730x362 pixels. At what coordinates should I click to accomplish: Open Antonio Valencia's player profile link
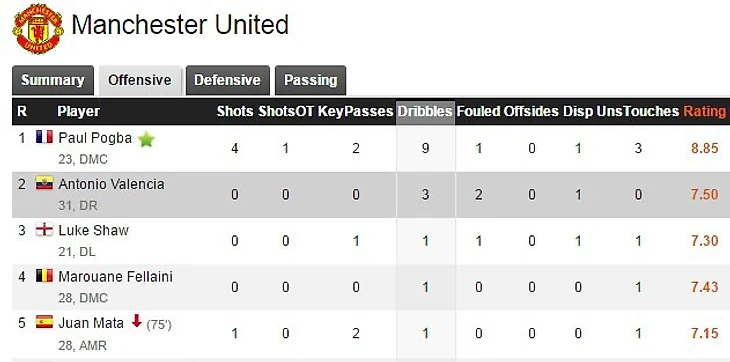[111, 184]
